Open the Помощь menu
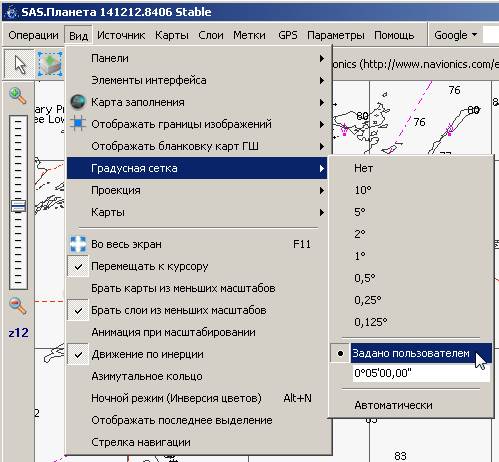 pos(394,35)
